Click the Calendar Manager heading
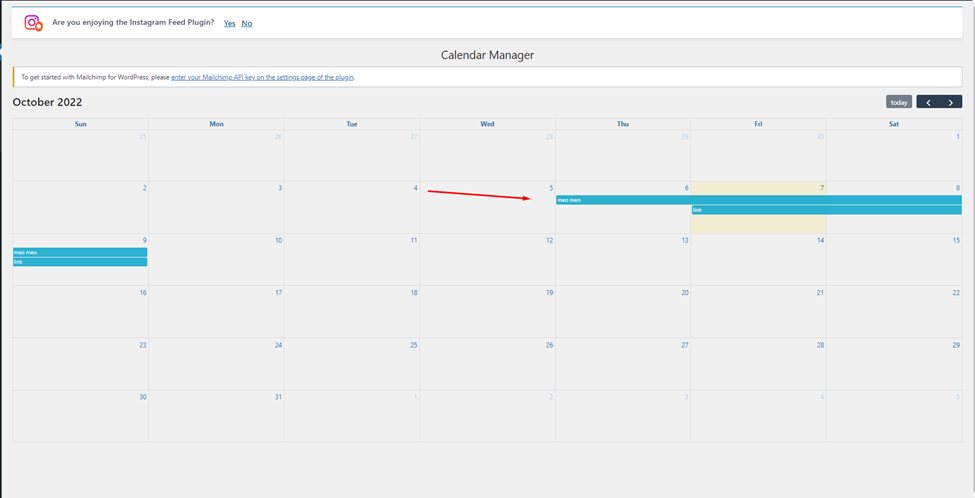Screen dimensions: 975x498 [488, 55]
